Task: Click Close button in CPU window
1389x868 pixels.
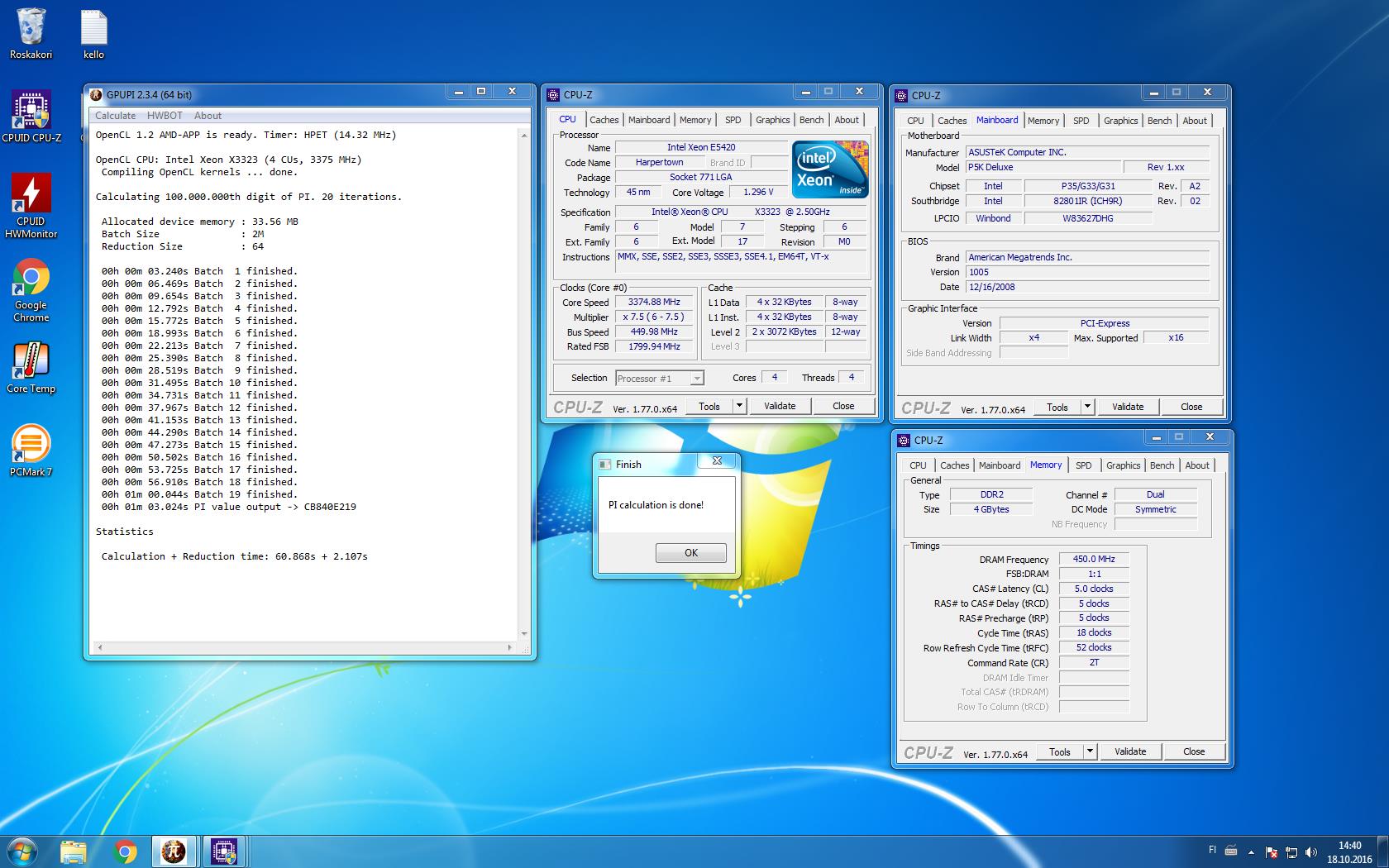Action: 843,406
